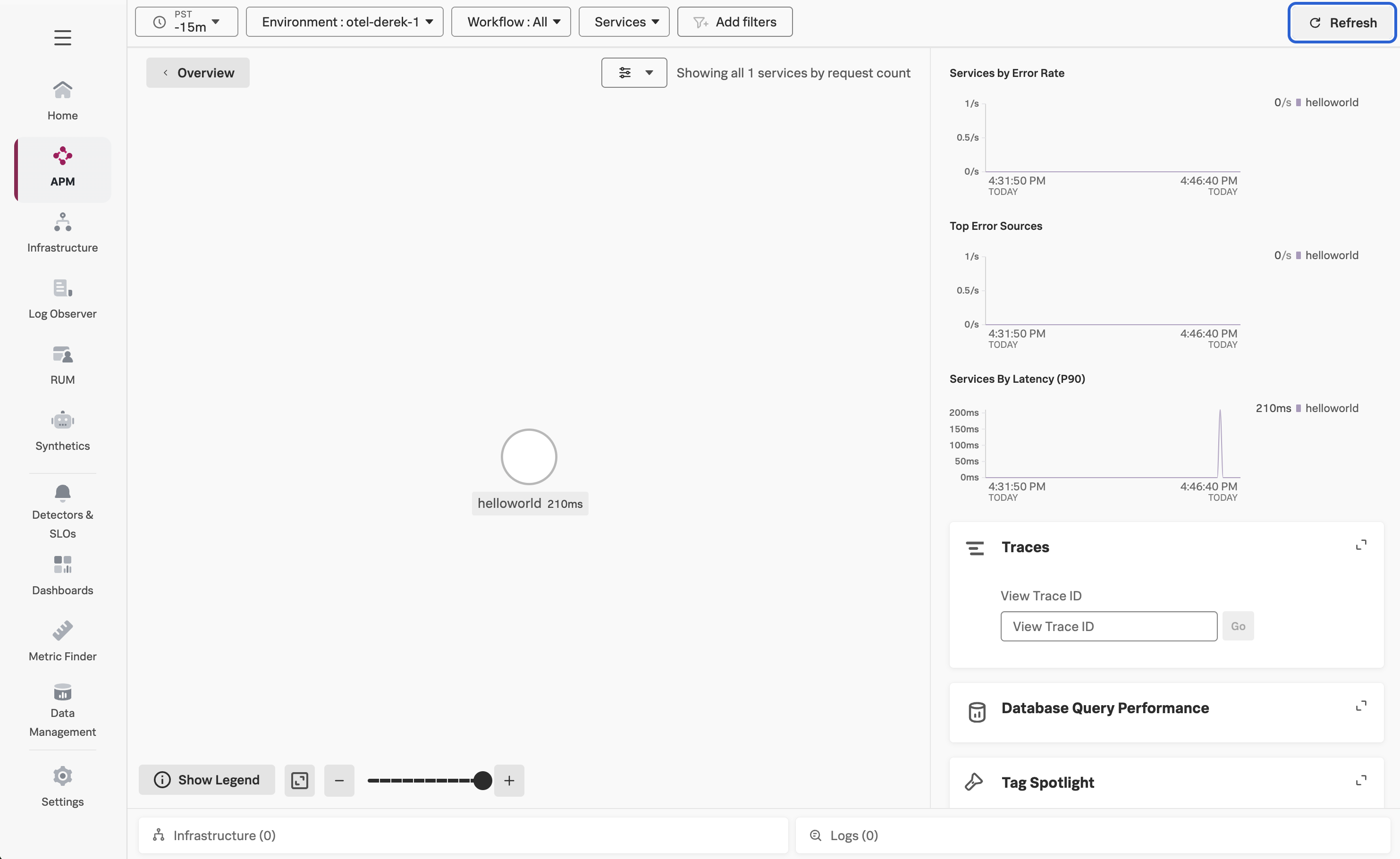Image resolution: width=1400 pixels, height=859 pixels.
Task: Click the map zoom slider handle
Action: point(482,781)
